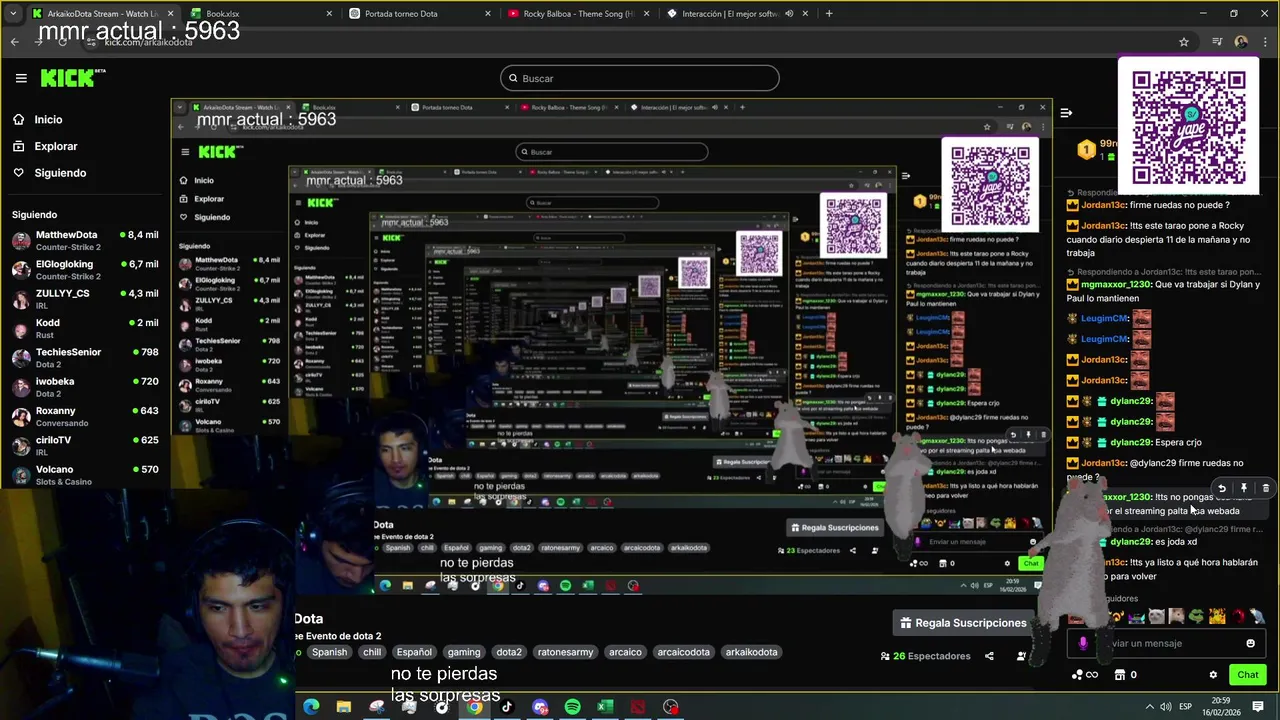Send message with green Chat button
Screen dimensions: 1280x720
[1247, 675]
